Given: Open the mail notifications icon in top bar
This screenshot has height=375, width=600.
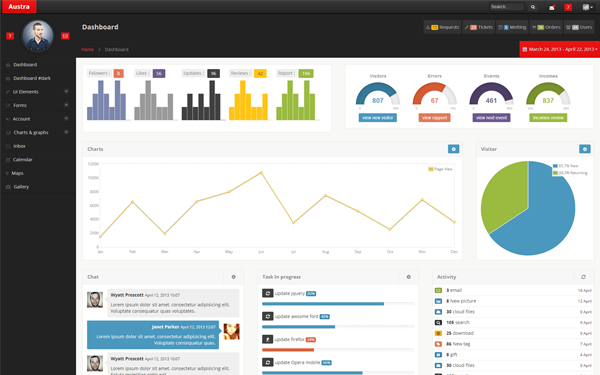Looking at the screenshot, I should (x=552, y=7).
